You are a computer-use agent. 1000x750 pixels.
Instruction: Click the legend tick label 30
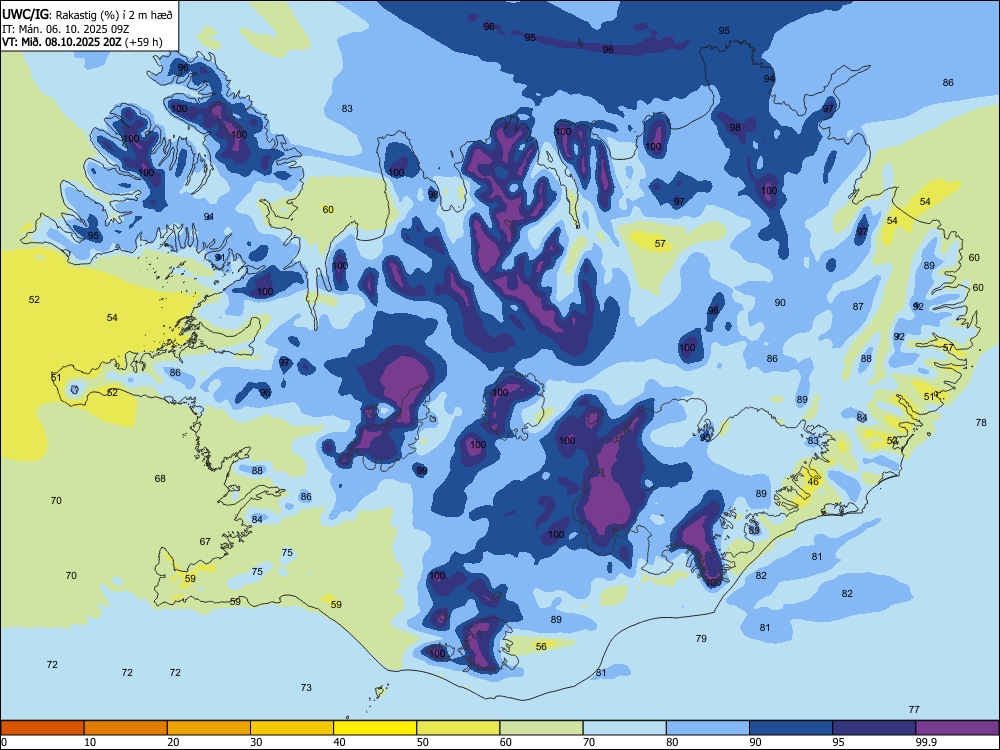pyautogui.click(x=256, y=742)
